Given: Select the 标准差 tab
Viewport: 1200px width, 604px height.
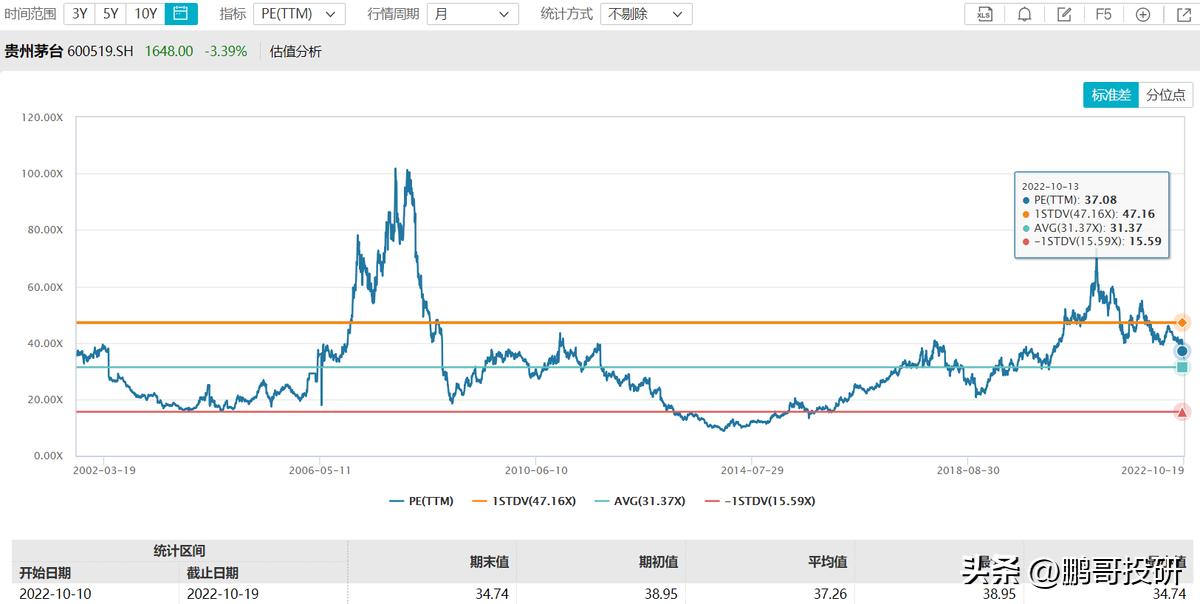Looking at the screenshot, I should [1111, 95].
